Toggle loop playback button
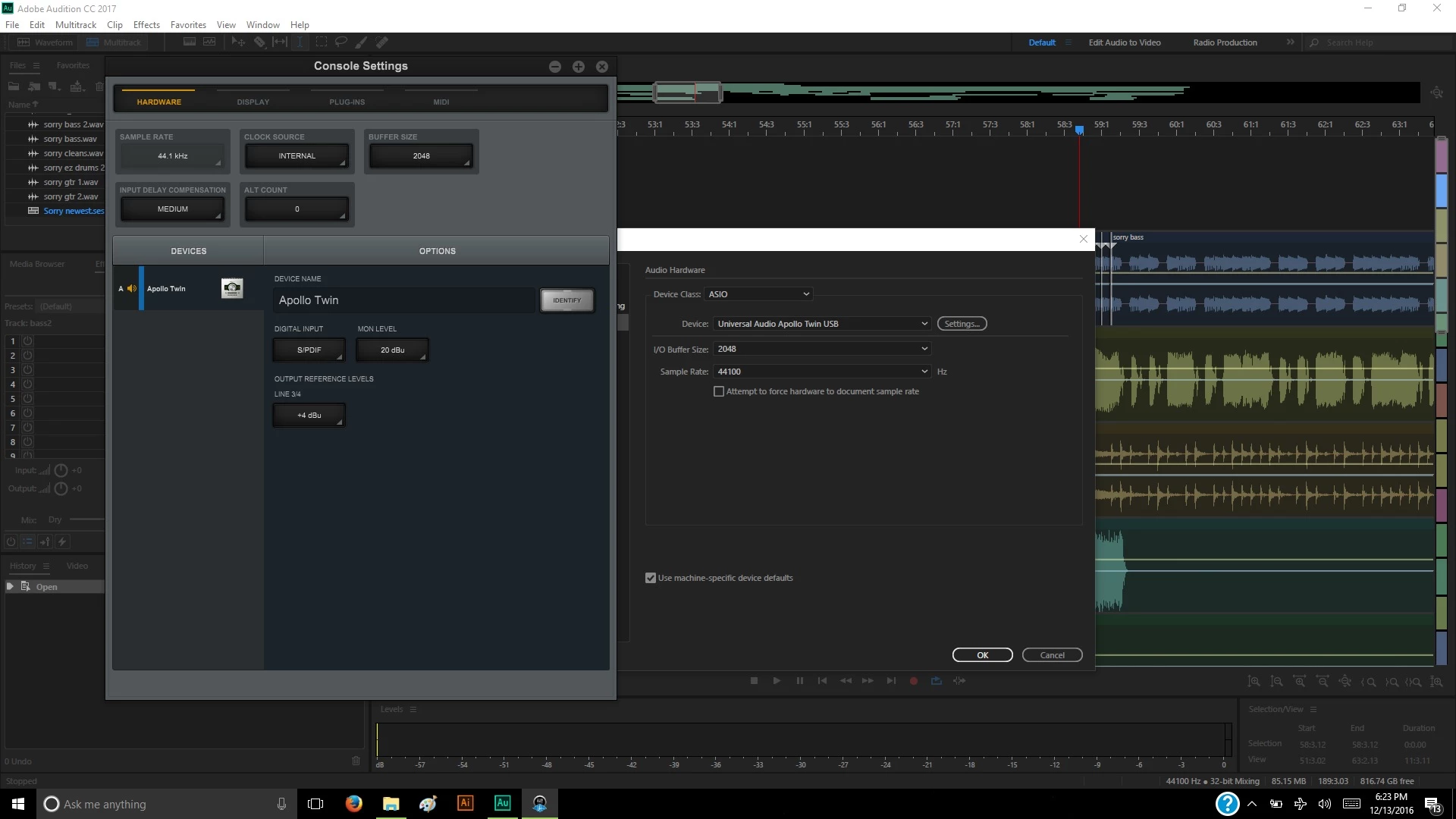1456x819 pixels. coord(937,681)
